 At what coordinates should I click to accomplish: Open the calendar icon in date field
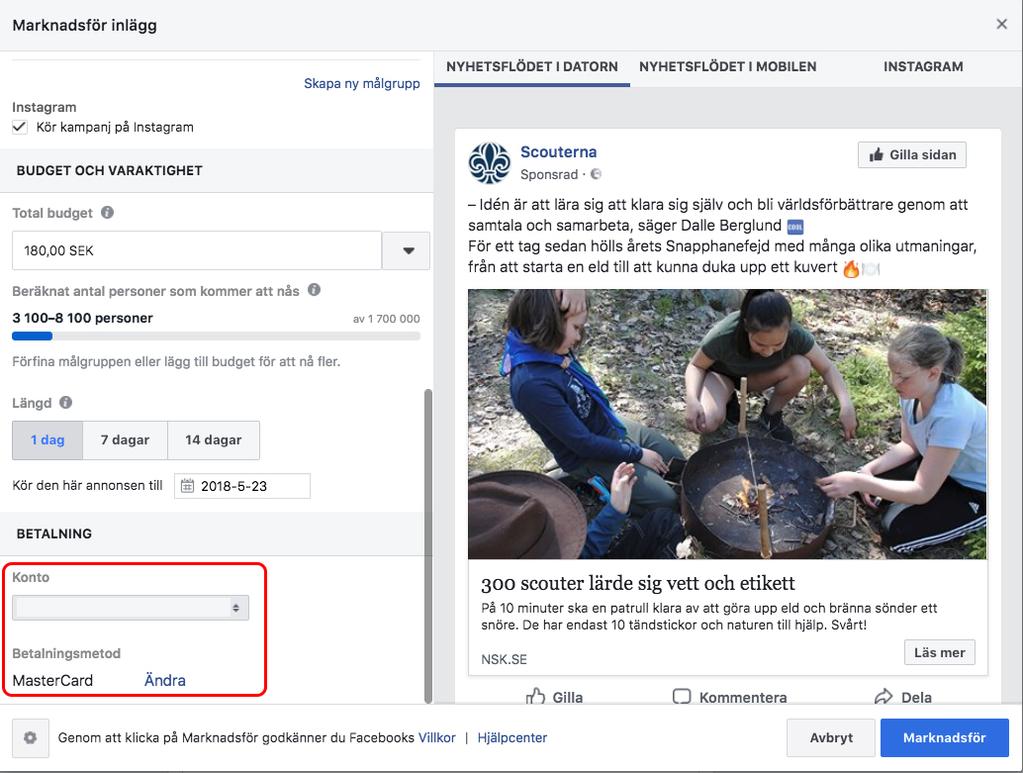point(187,486)
